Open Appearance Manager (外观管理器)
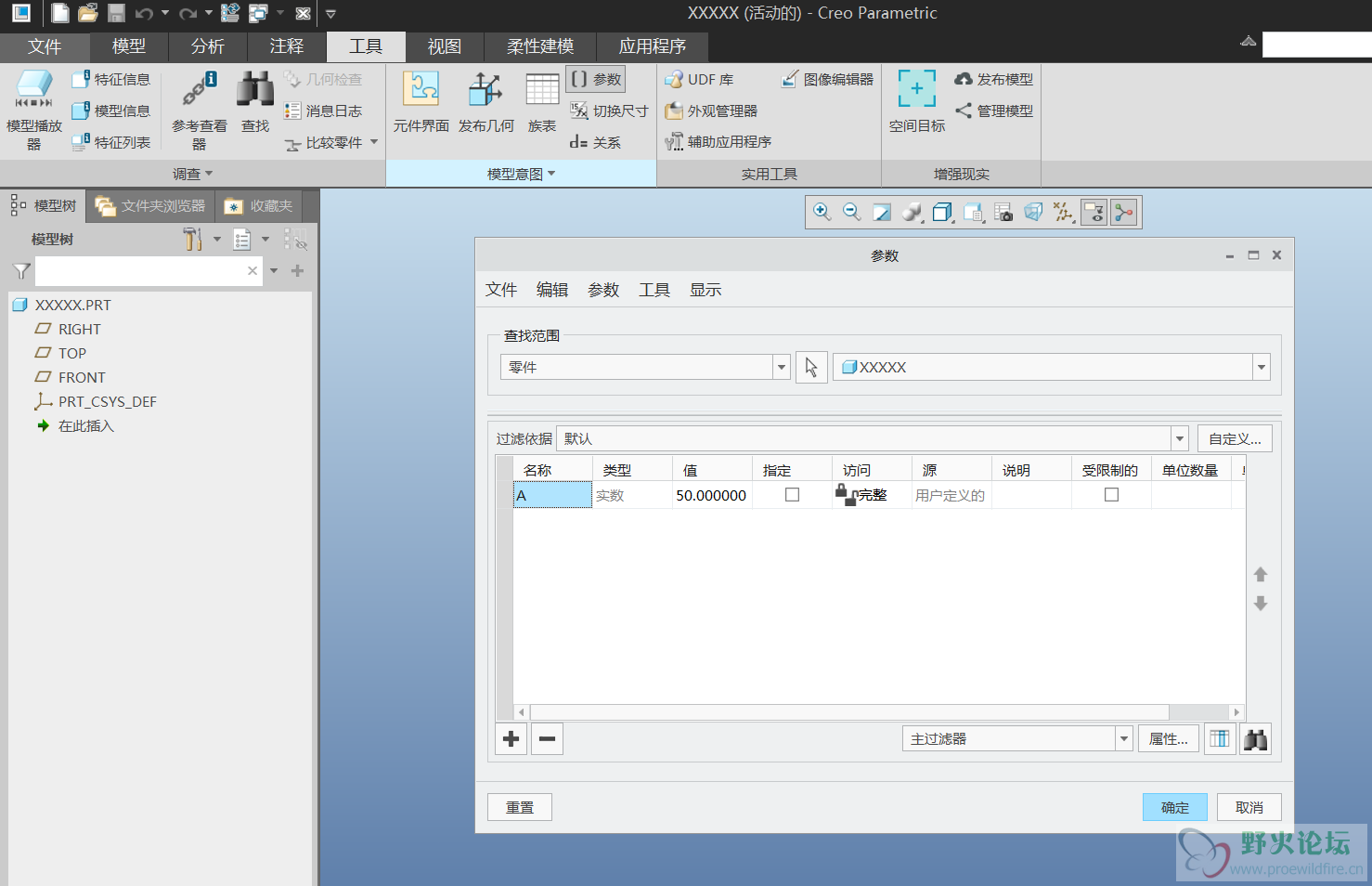Screen dimensions: 1372x886 tap(711, 111)
